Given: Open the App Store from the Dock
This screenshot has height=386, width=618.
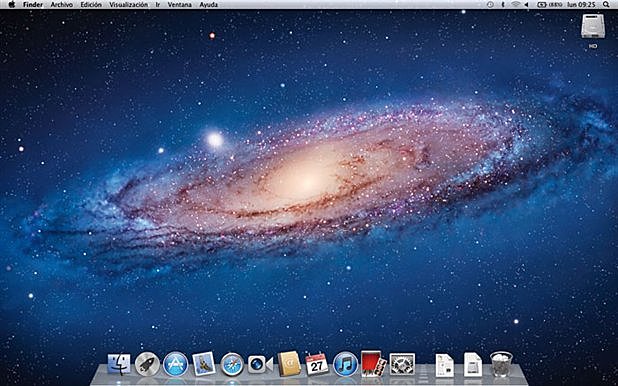Looking at the screenshot, I should coord(175,364).
